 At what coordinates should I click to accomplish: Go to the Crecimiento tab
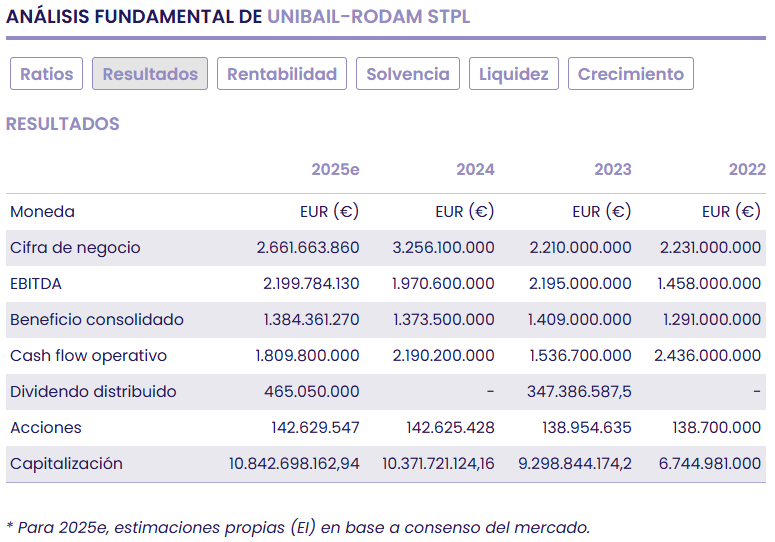coord(631,74)
